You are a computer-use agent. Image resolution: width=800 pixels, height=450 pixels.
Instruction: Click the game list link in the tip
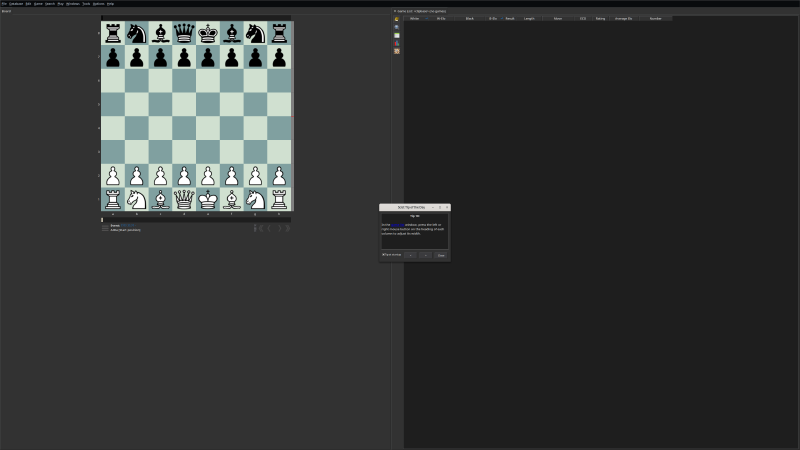coord(397,225)
